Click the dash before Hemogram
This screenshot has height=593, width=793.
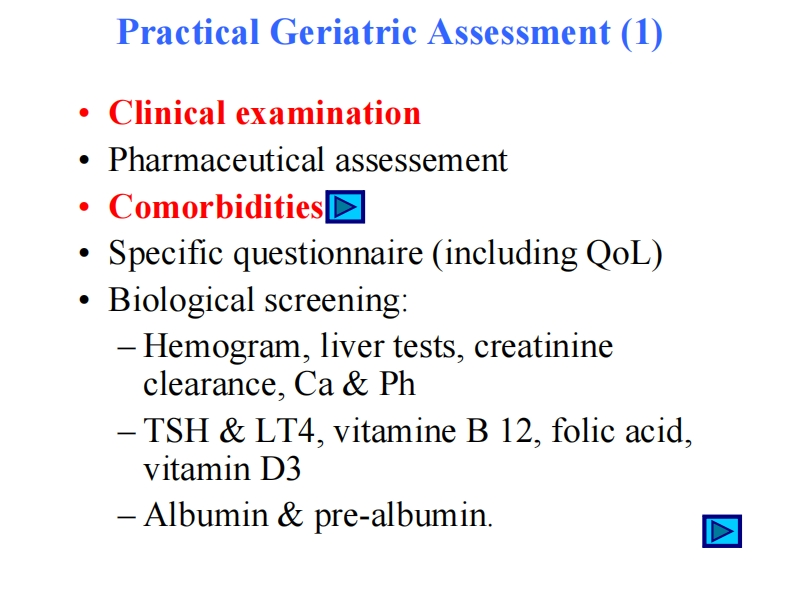tap(127, 348)
